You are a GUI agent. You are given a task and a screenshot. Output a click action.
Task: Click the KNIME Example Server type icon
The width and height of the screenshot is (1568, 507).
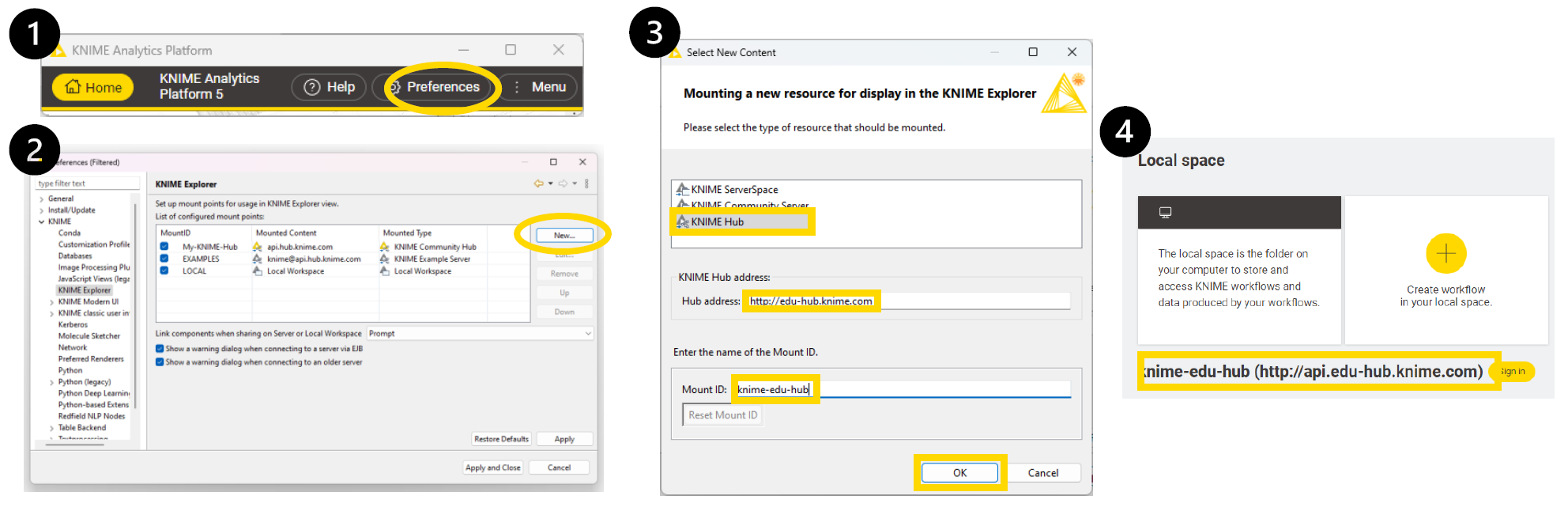pos(385,259)
